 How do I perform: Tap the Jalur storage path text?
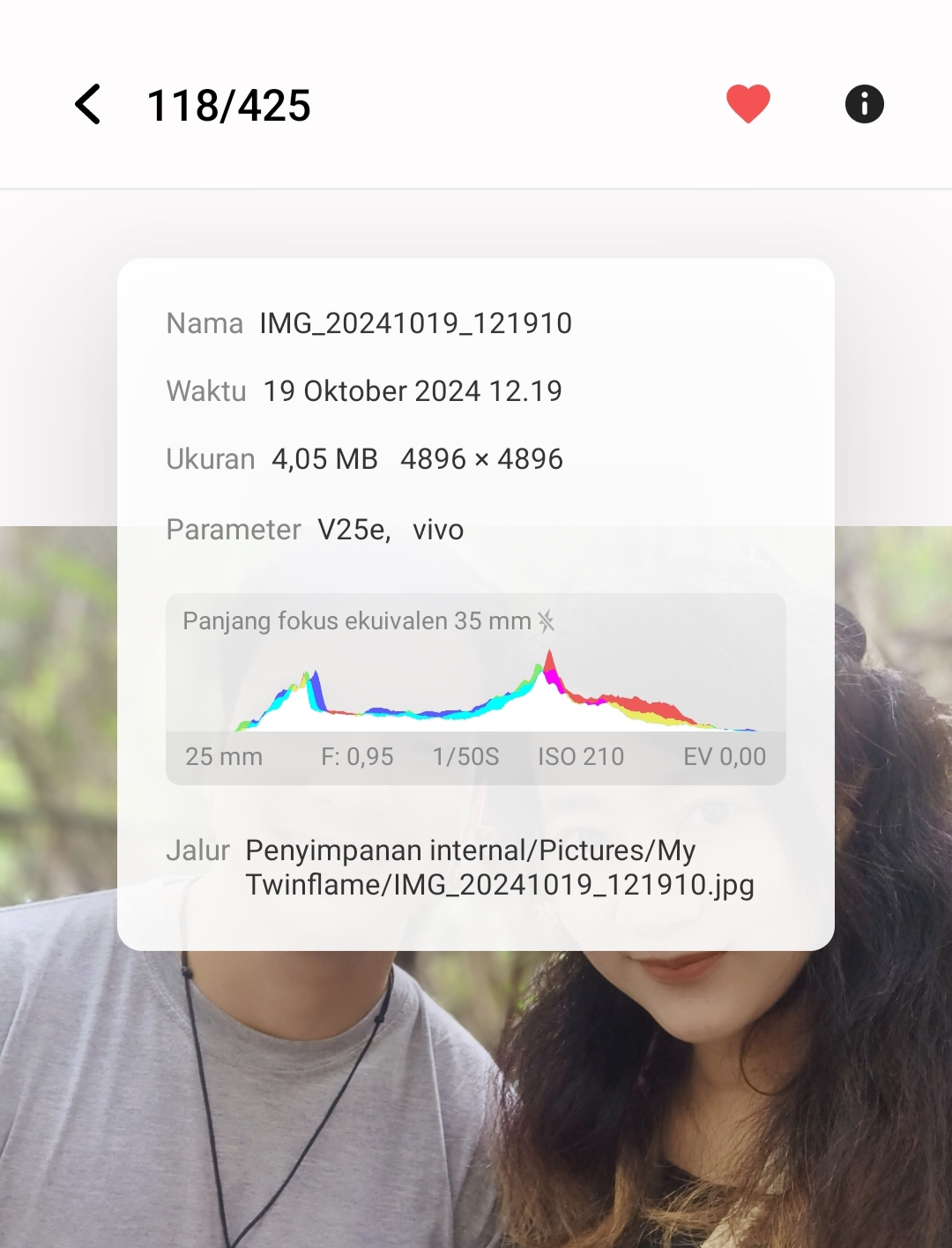point(499,867)
